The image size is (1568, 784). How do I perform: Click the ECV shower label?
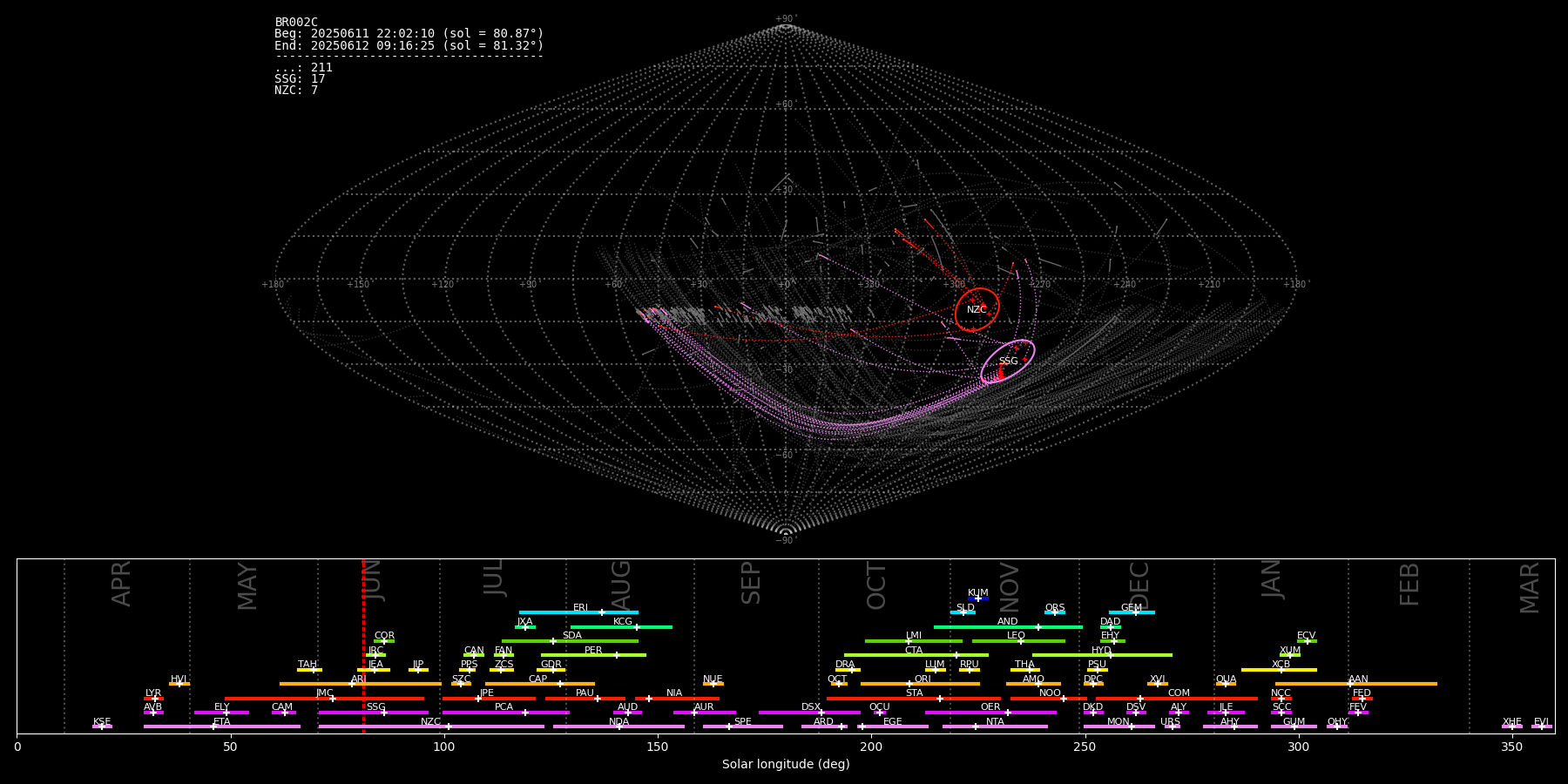pyautogui.click(x=1307, y=636)
